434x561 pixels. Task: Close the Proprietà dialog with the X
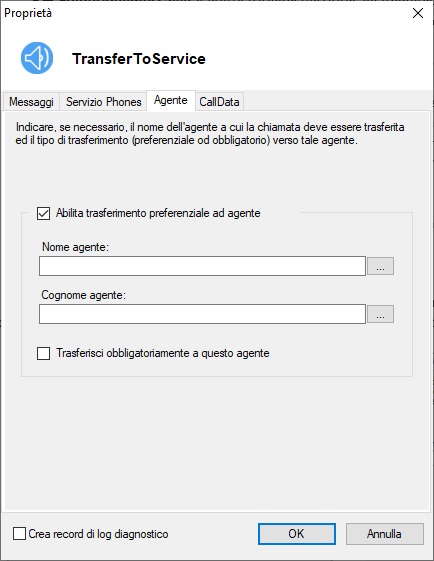click(x=418, y=14)
